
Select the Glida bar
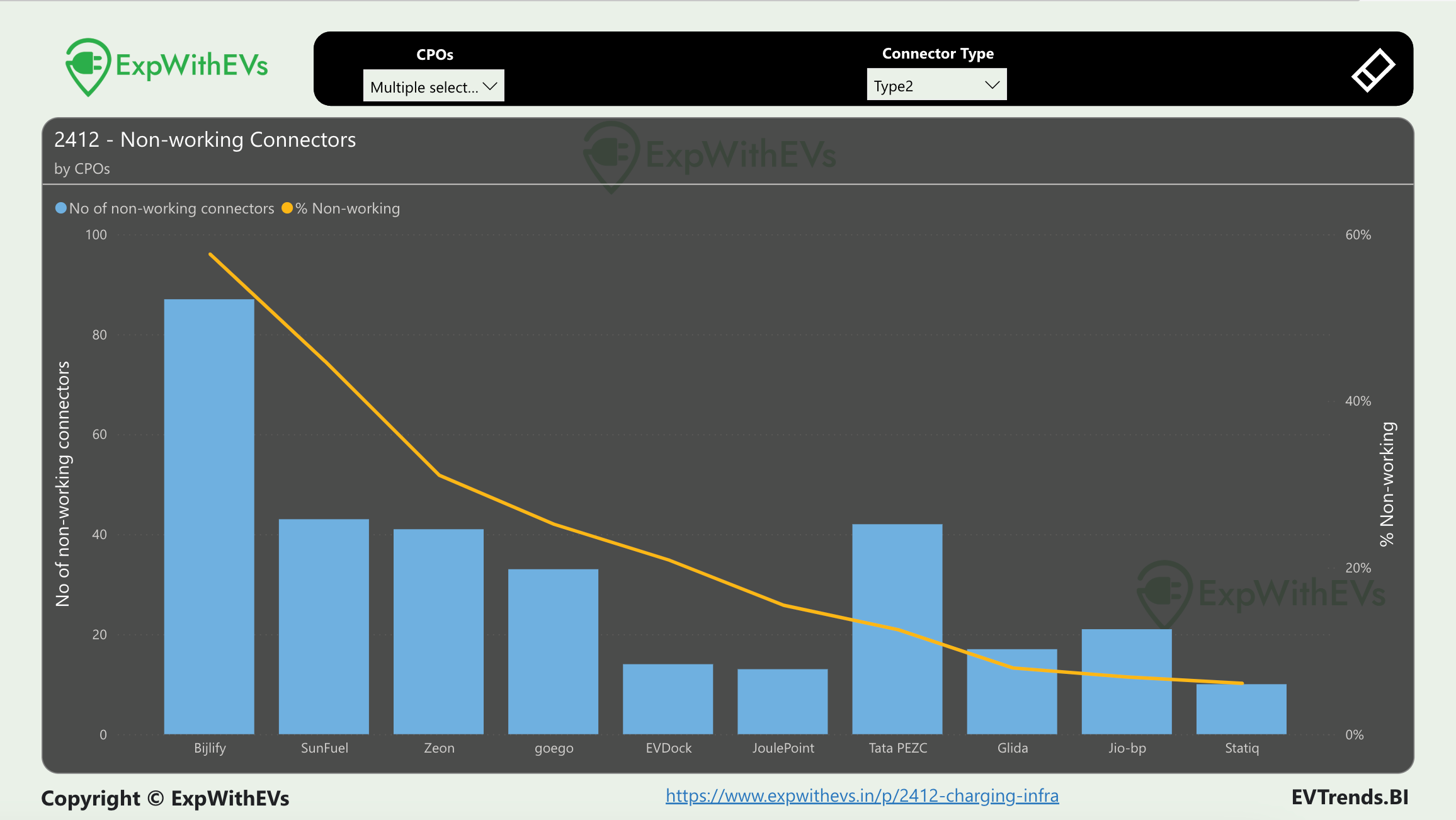pos(1012,692)
